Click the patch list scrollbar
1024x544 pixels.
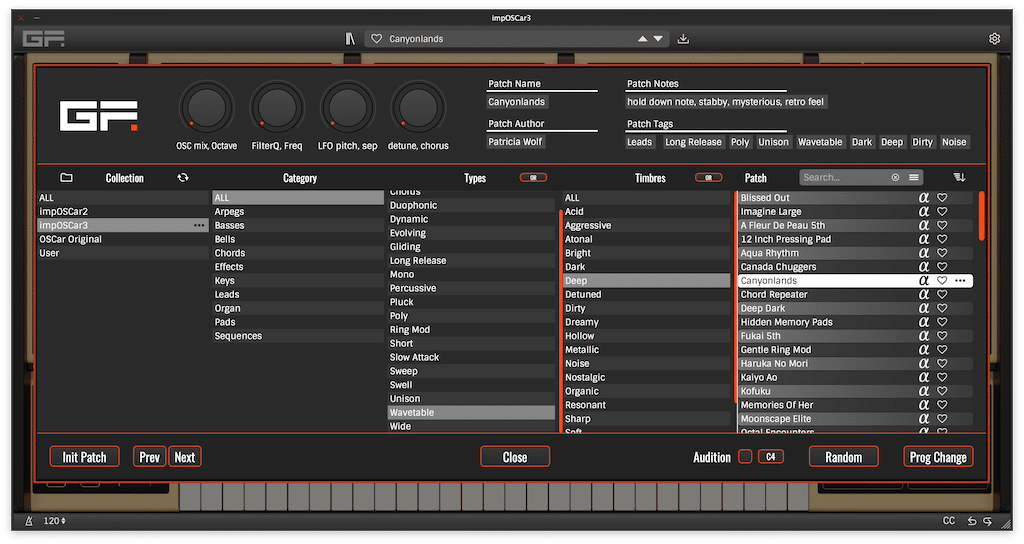(981, 216)
